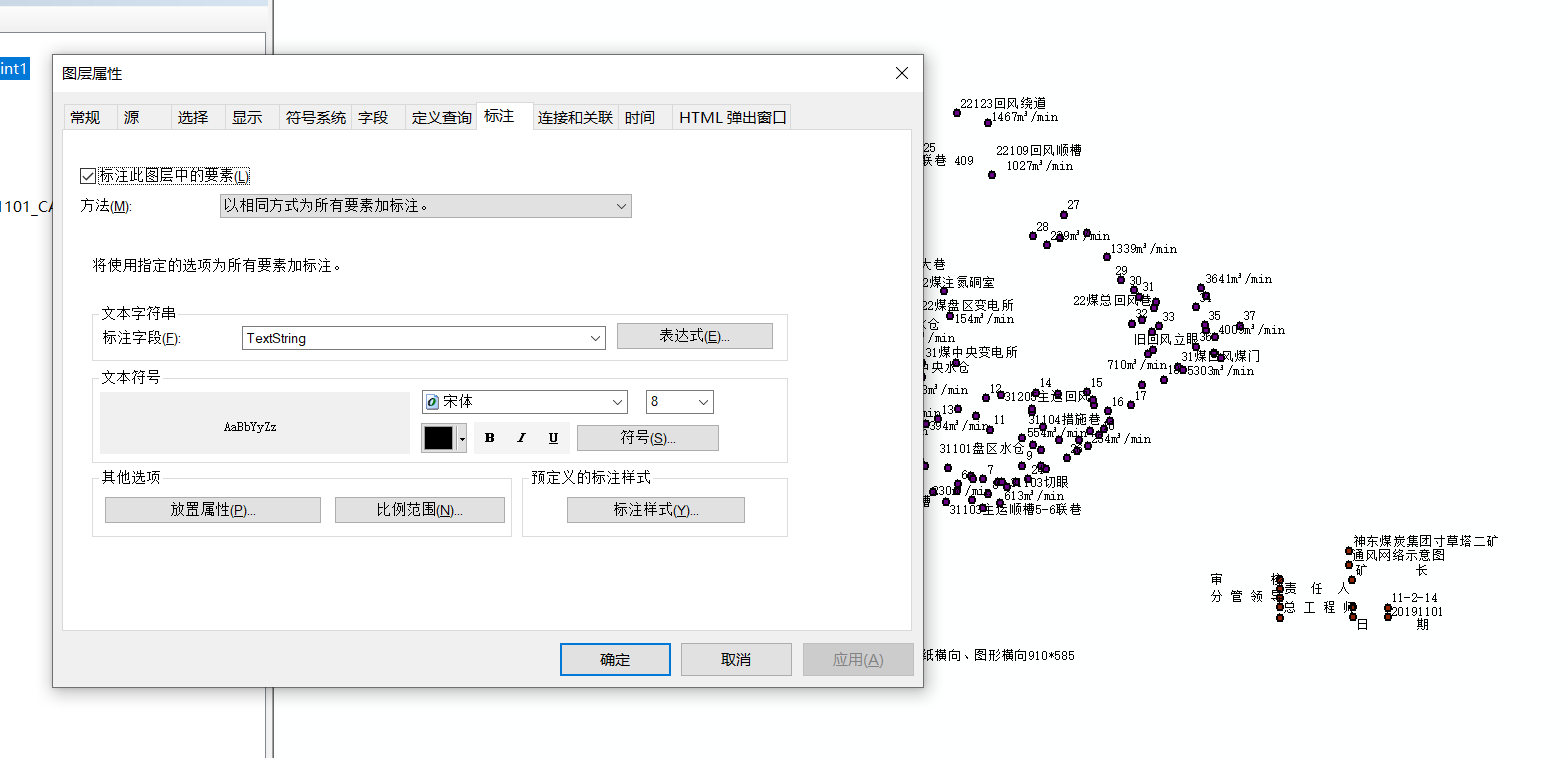The image size is (1567, 758).
Task: Click the 放置属性 placement properties button
Action: pos(211,510)
